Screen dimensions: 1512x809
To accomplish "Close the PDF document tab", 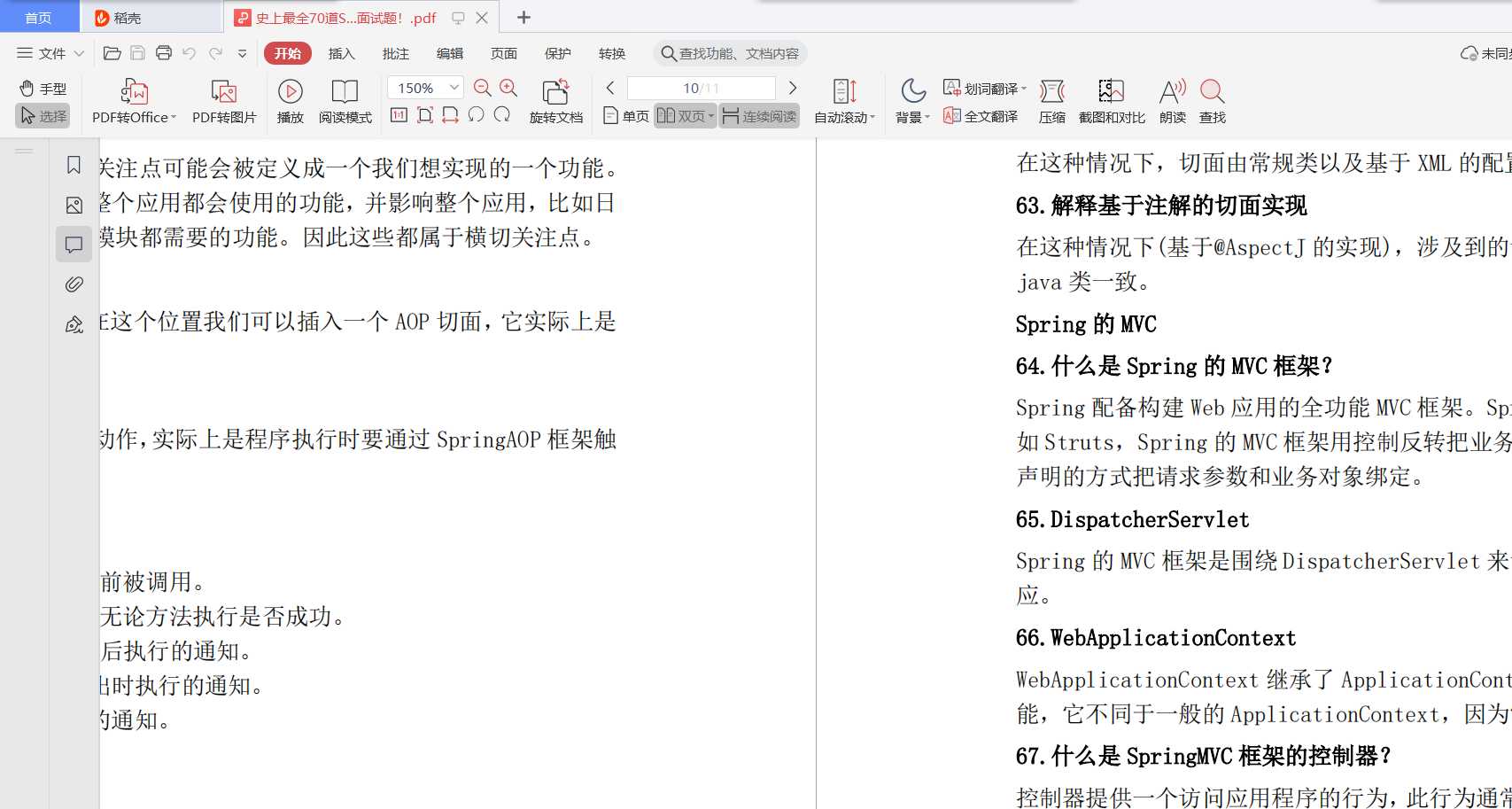I will [482, 18].
